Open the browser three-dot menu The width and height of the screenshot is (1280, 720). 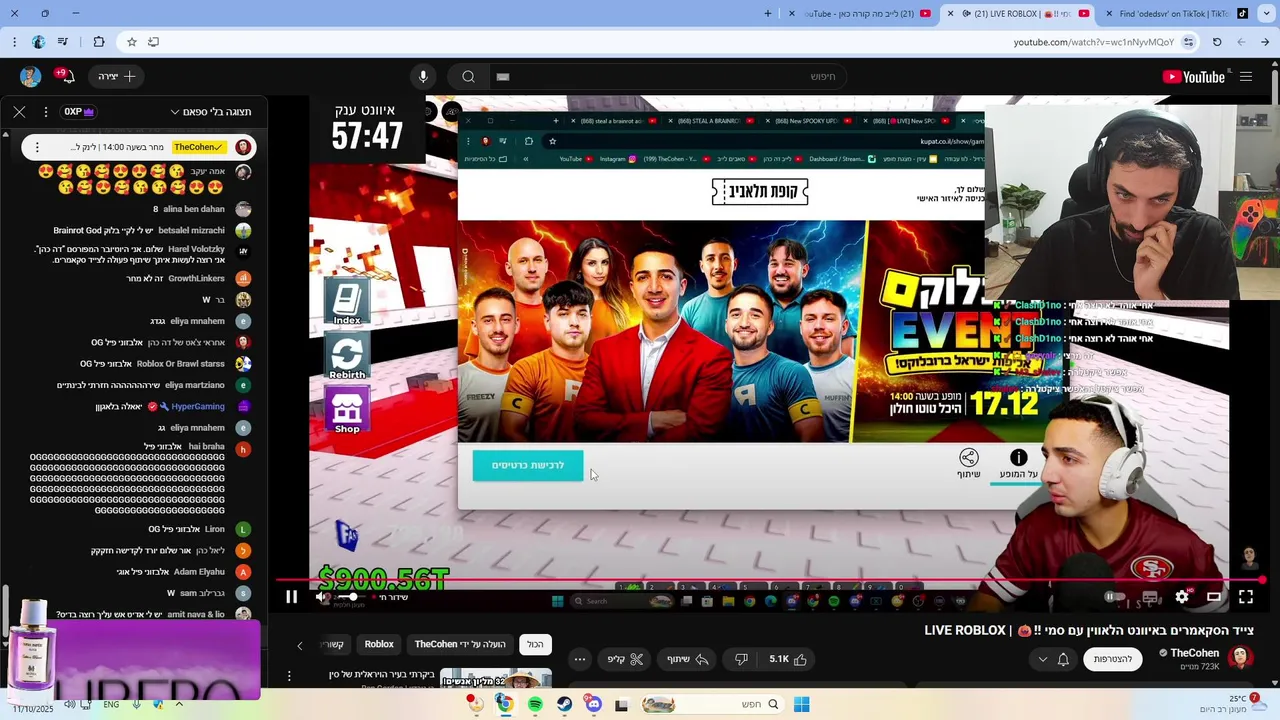coord(14,42)
